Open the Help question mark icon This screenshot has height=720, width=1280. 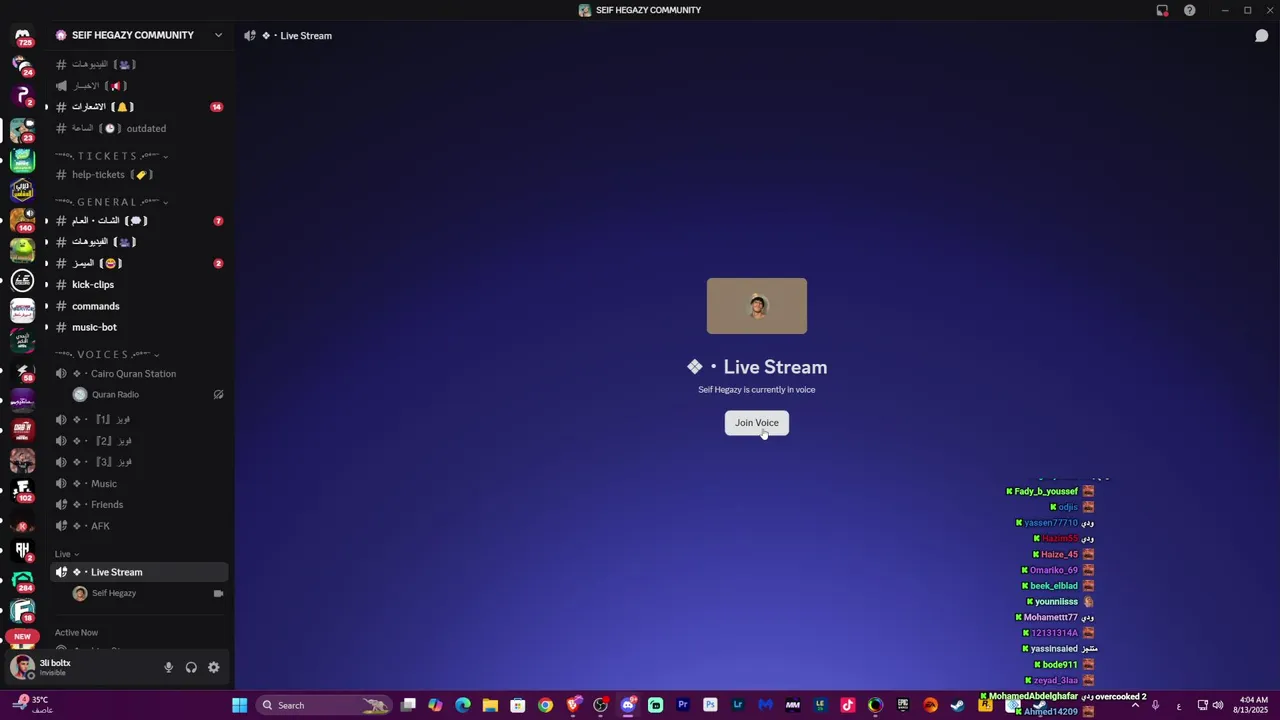tap(1190, 10)
